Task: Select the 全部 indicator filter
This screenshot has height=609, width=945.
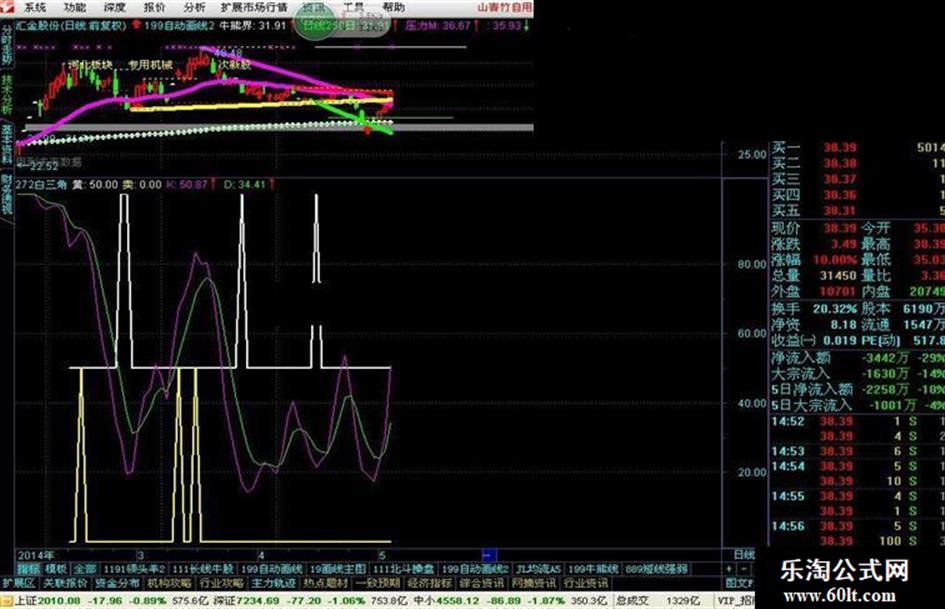Action: click(x=85, y=569)
